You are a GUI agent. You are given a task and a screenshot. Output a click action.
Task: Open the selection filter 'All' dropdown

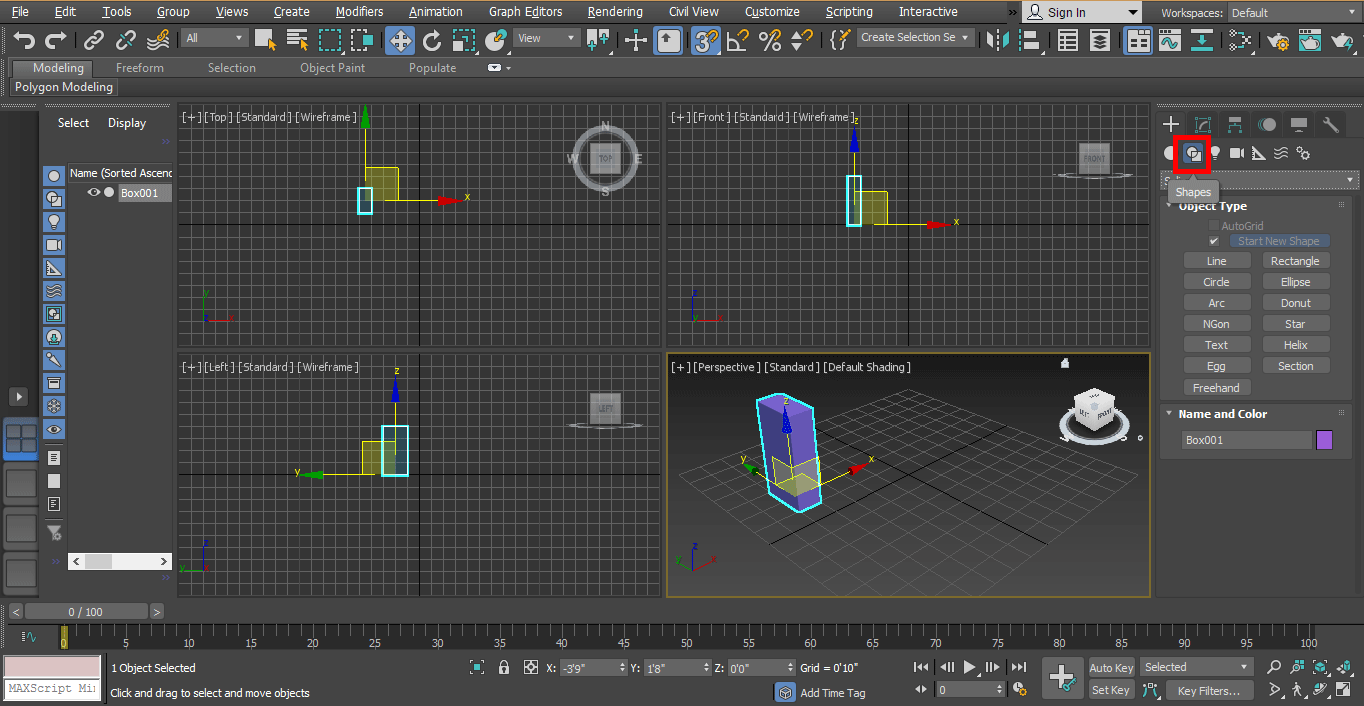(214, 38)
